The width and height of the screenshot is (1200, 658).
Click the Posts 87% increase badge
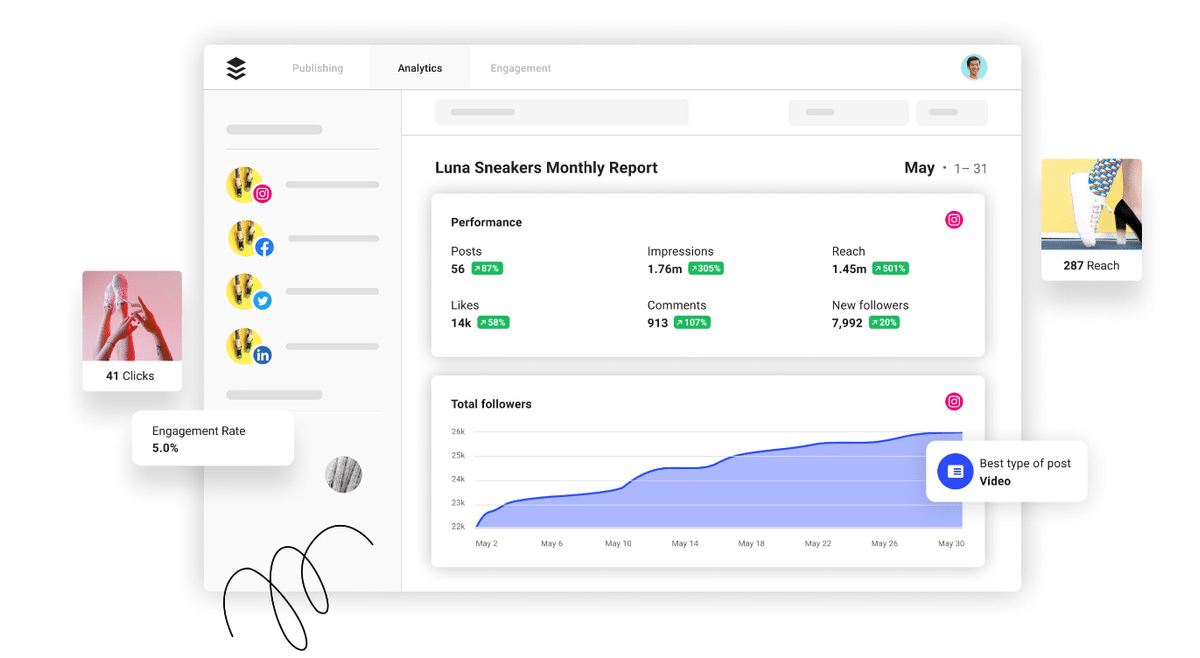point(487,269)
